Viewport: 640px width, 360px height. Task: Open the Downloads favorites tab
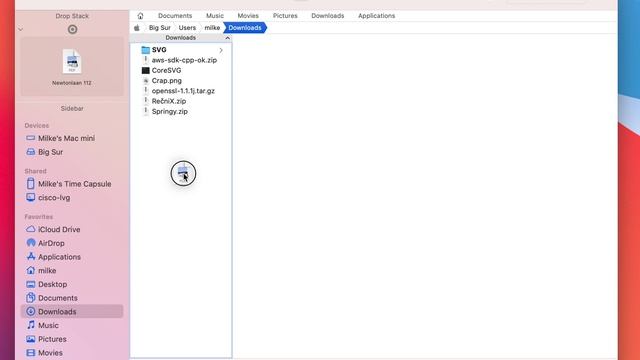click(x=327, y=16)
